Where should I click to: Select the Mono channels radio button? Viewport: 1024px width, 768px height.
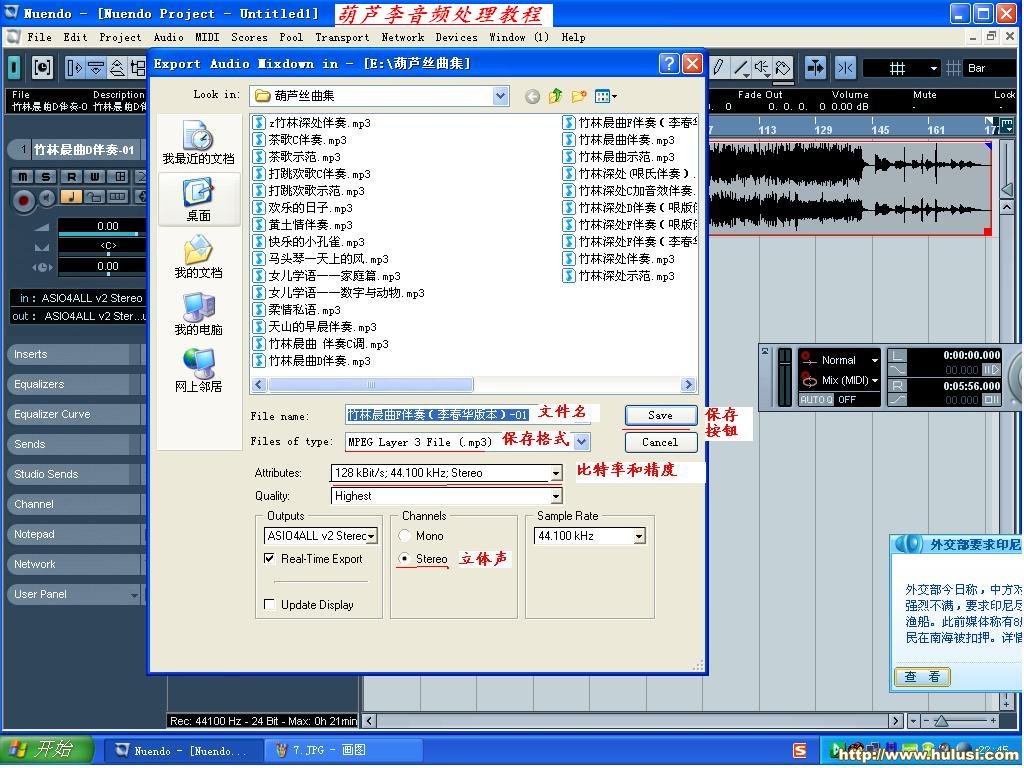(405, 536)
